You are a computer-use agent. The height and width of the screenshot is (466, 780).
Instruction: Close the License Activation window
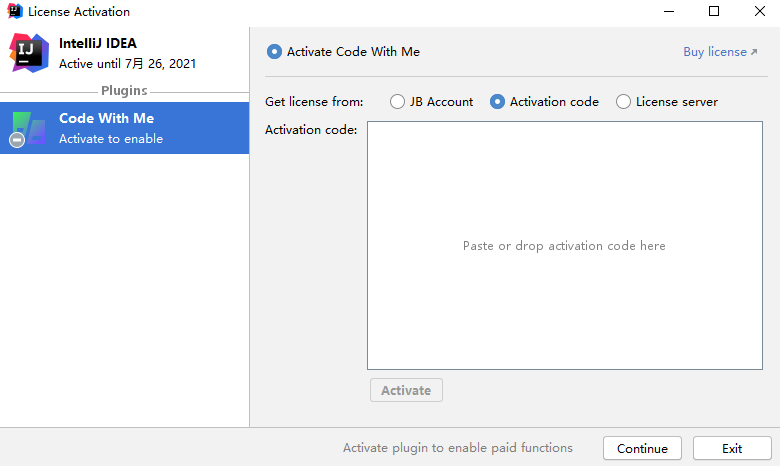pos(759,11)
